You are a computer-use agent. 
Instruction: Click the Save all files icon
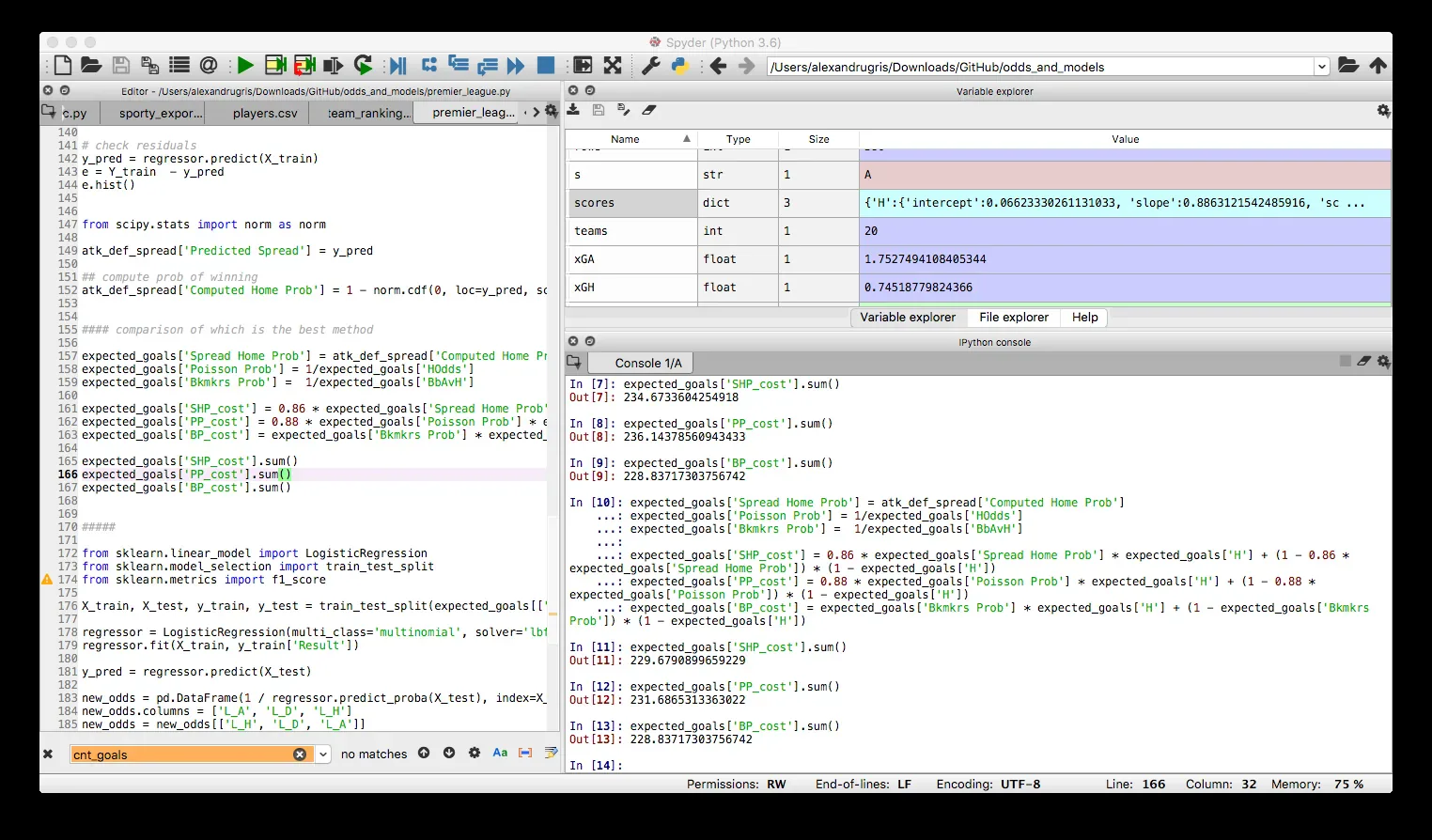pyautogui.click(x=149, y=66)
